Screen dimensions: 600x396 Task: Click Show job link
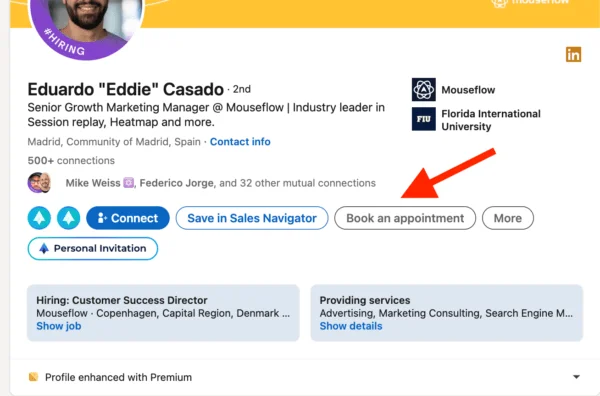(59, 326)
